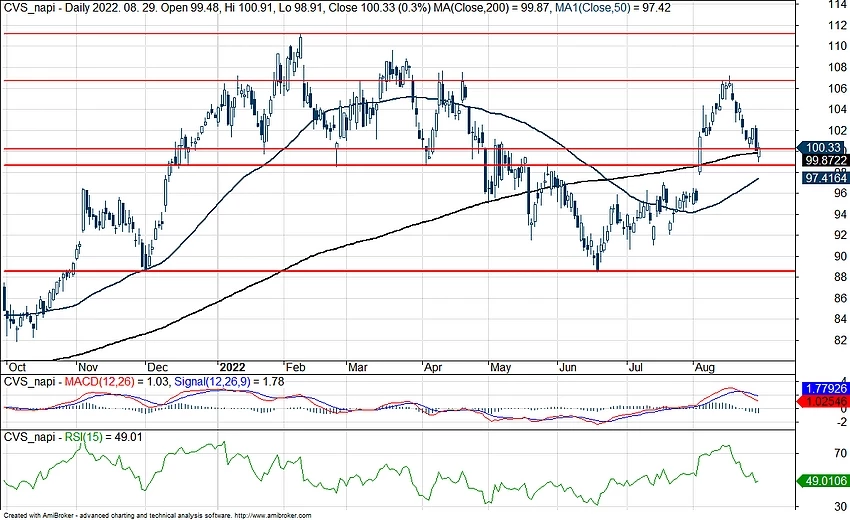Click the Nov date axis label
The image size is (850, 520).
(x=88, y=367)
